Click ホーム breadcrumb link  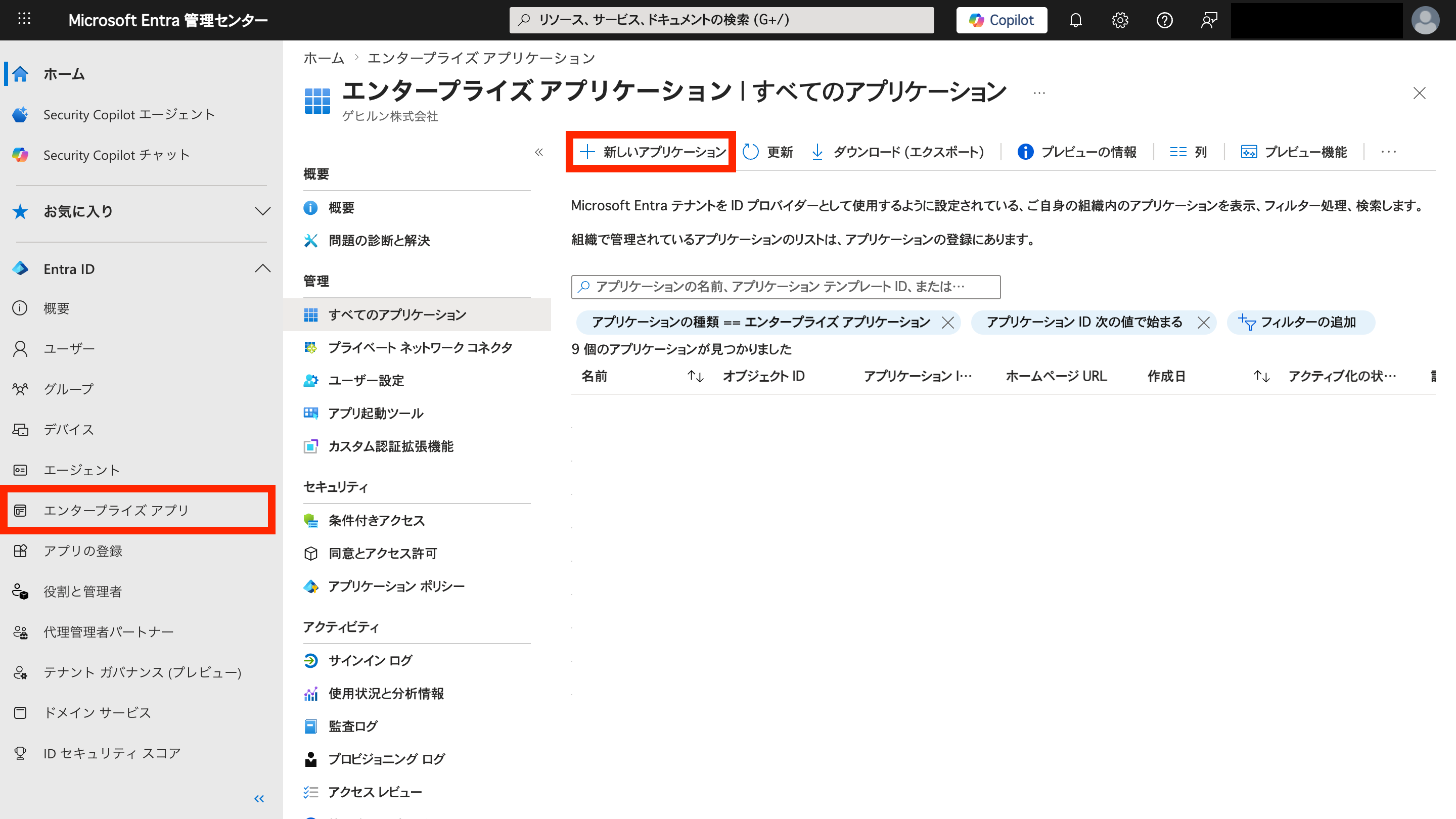(x=324, y=58)
